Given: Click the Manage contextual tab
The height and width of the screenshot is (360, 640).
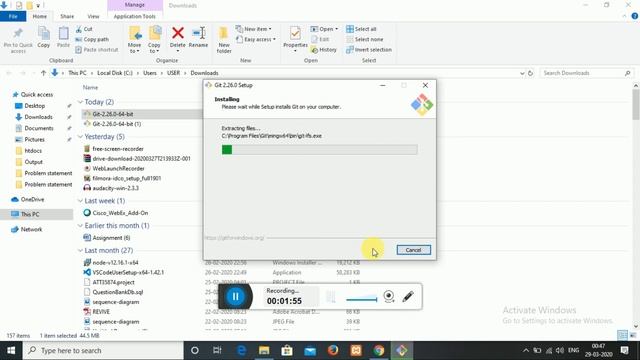Looking at the screenshot, I should point(135,5).
